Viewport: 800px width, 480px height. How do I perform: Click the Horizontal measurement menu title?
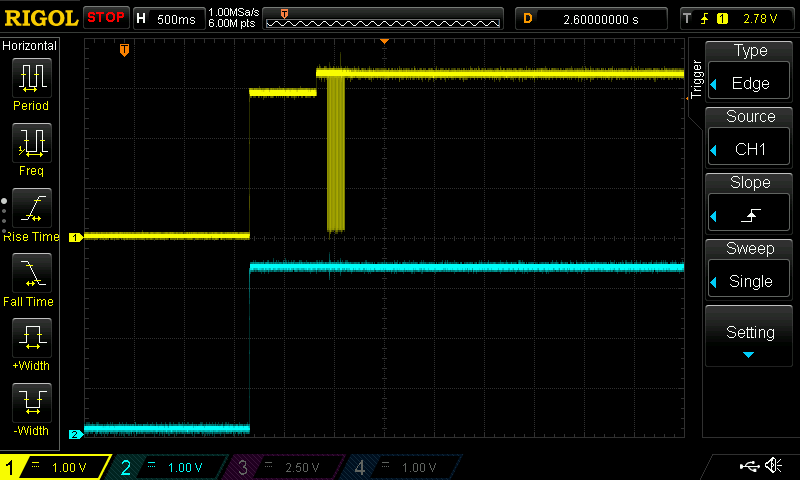(x=30, y=46)
